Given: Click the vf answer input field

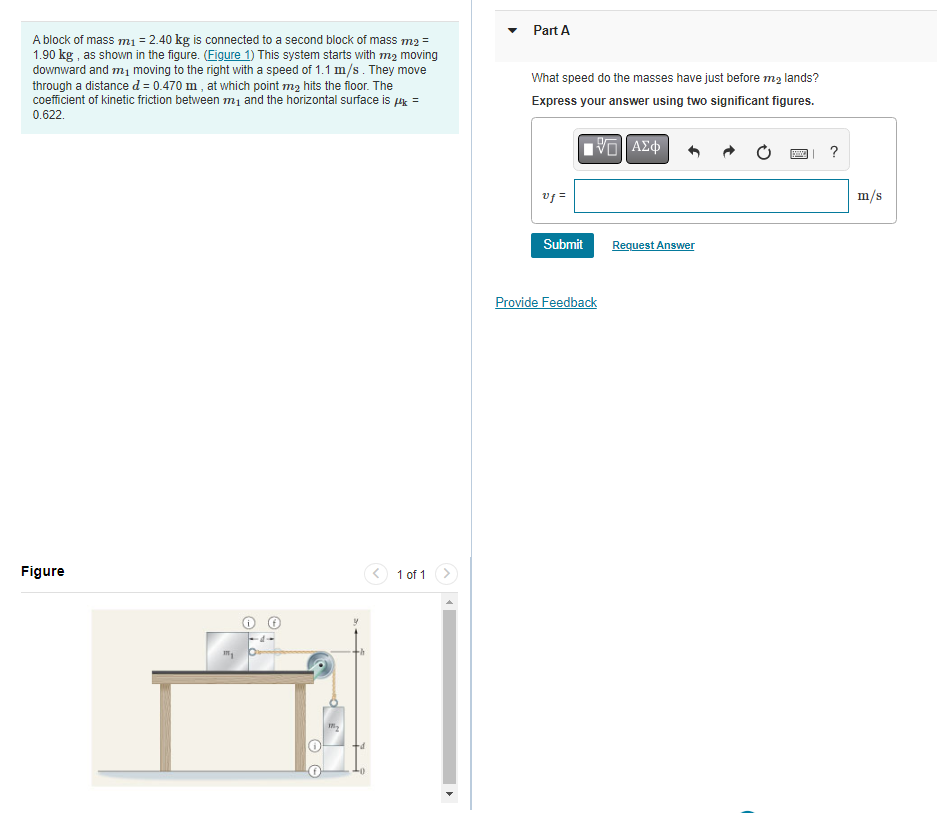Looking at the screenshot, I should 710,196.
